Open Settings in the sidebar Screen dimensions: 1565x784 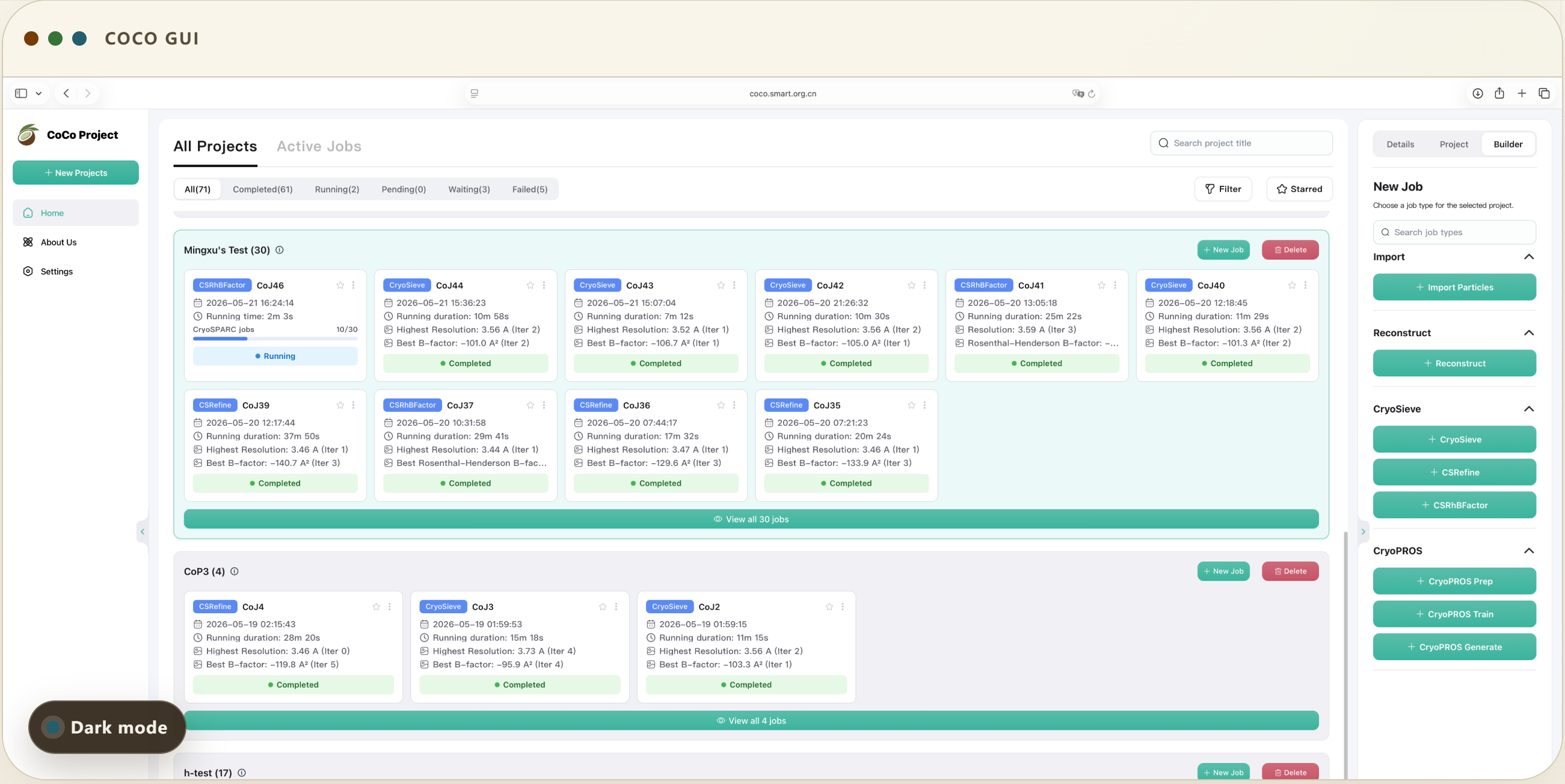75,272
